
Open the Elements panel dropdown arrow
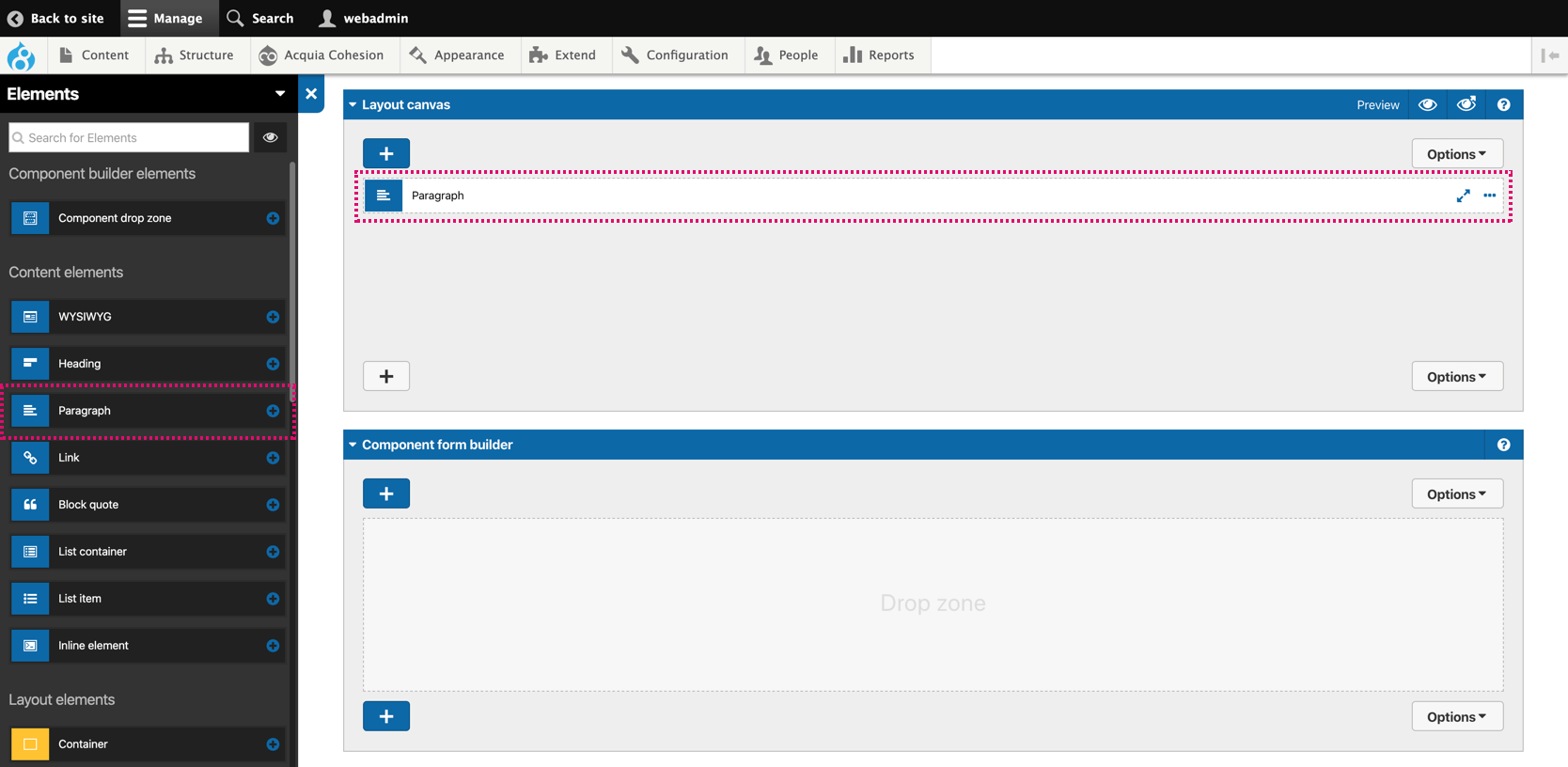[x=280, y=94]
